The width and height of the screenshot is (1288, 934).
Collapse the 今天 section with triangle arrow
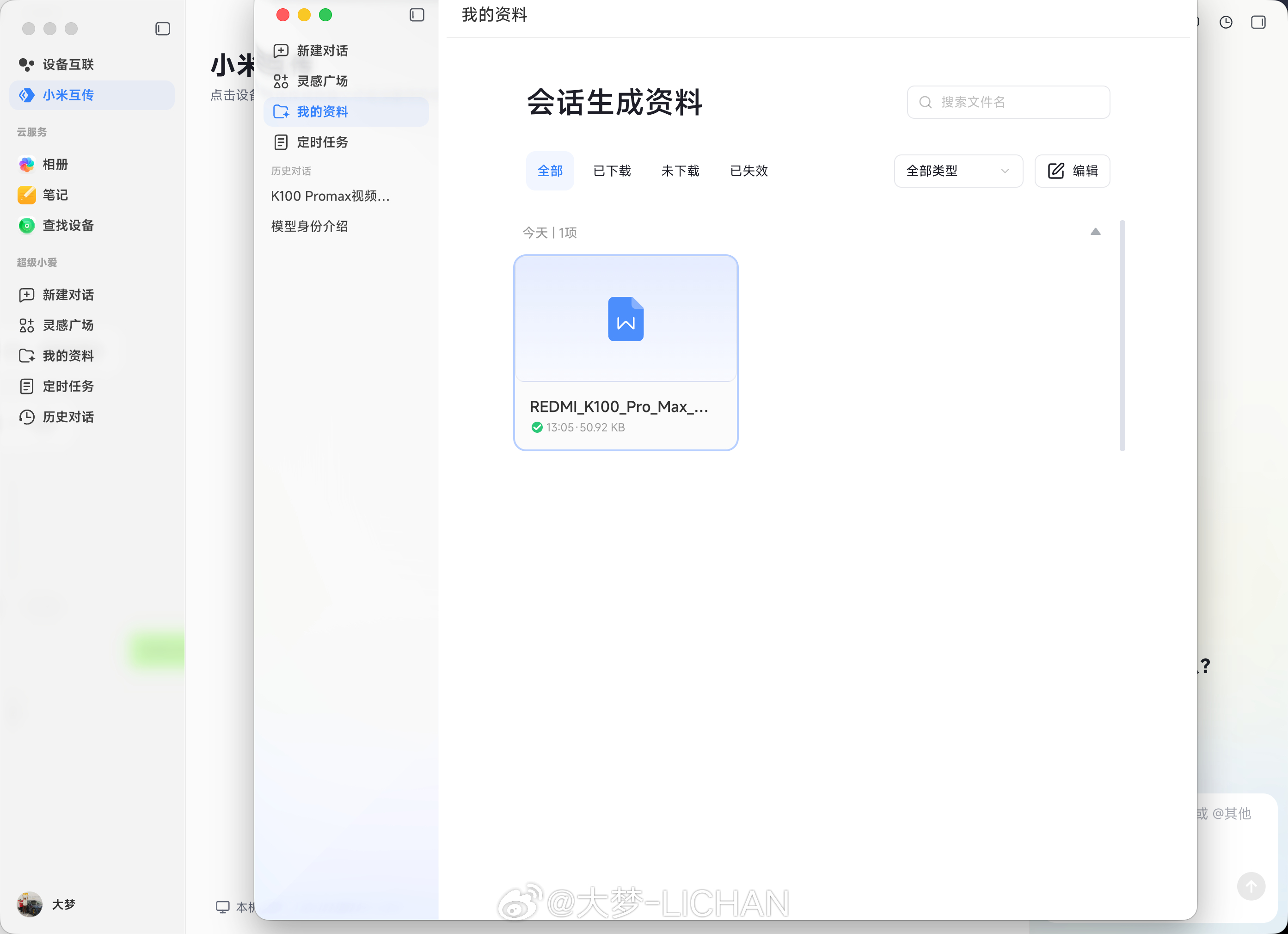click(1096, 232)
